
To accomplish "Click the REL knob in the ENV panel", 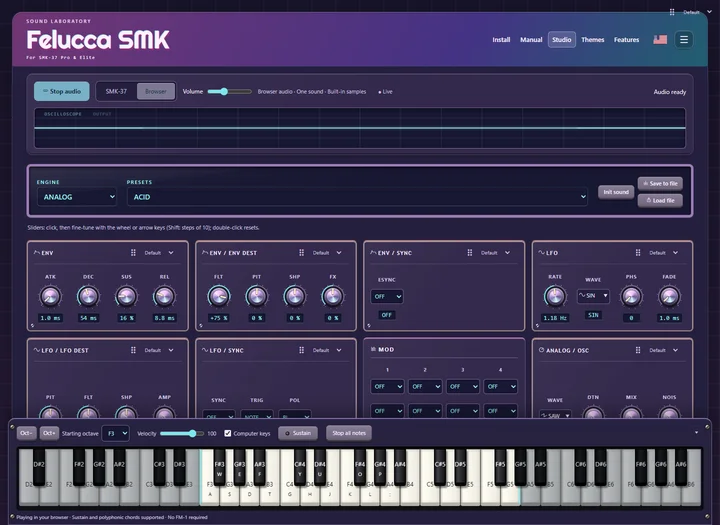I will pos(164,296).
